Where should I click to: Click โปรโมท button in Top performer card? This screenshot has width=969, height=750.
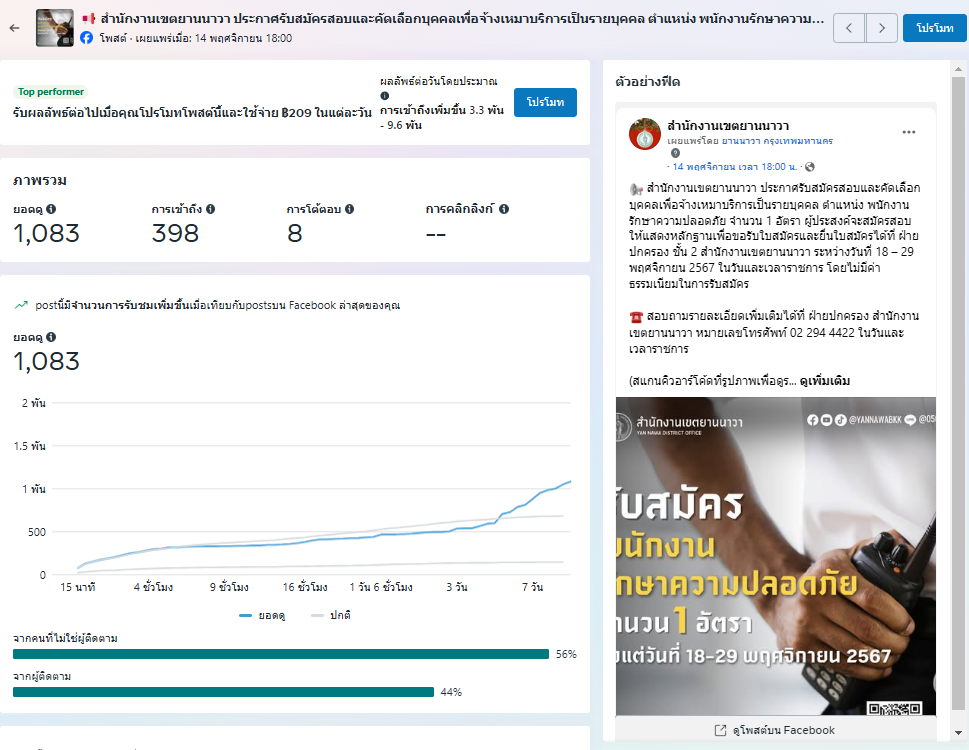click(x=545, y=103)
